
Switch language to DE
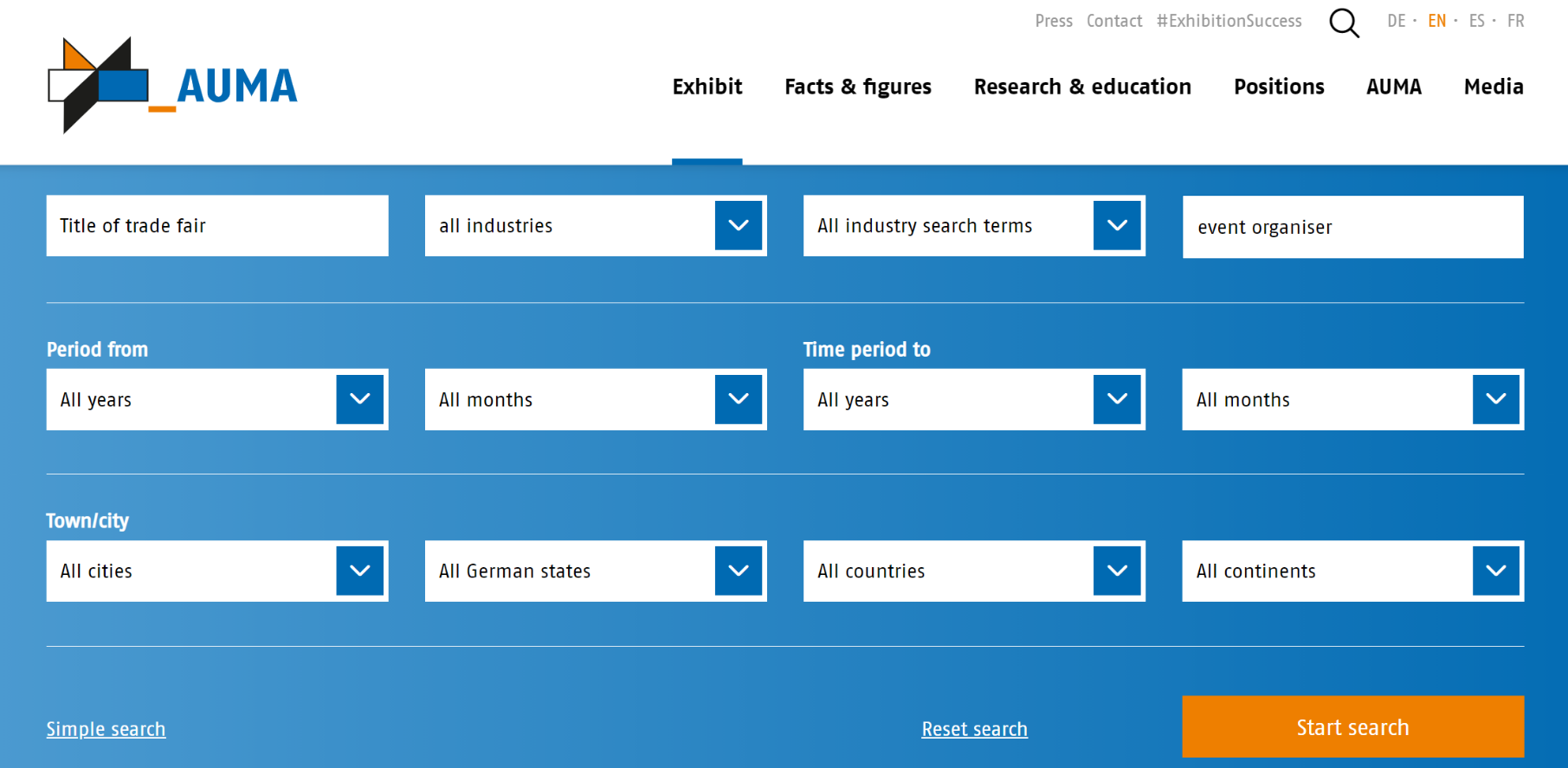pyautogui.click(x=1396, y=21)
